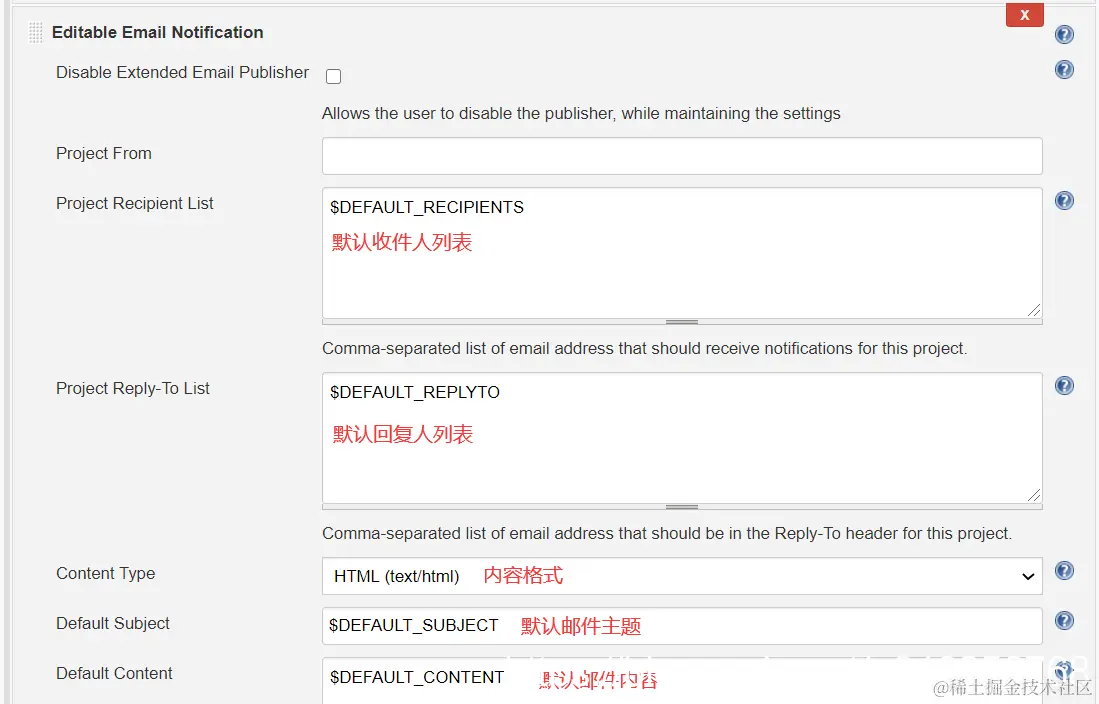Grab resize bar under Project Reply-To List
1099x704 pixels.
[682, 507]
